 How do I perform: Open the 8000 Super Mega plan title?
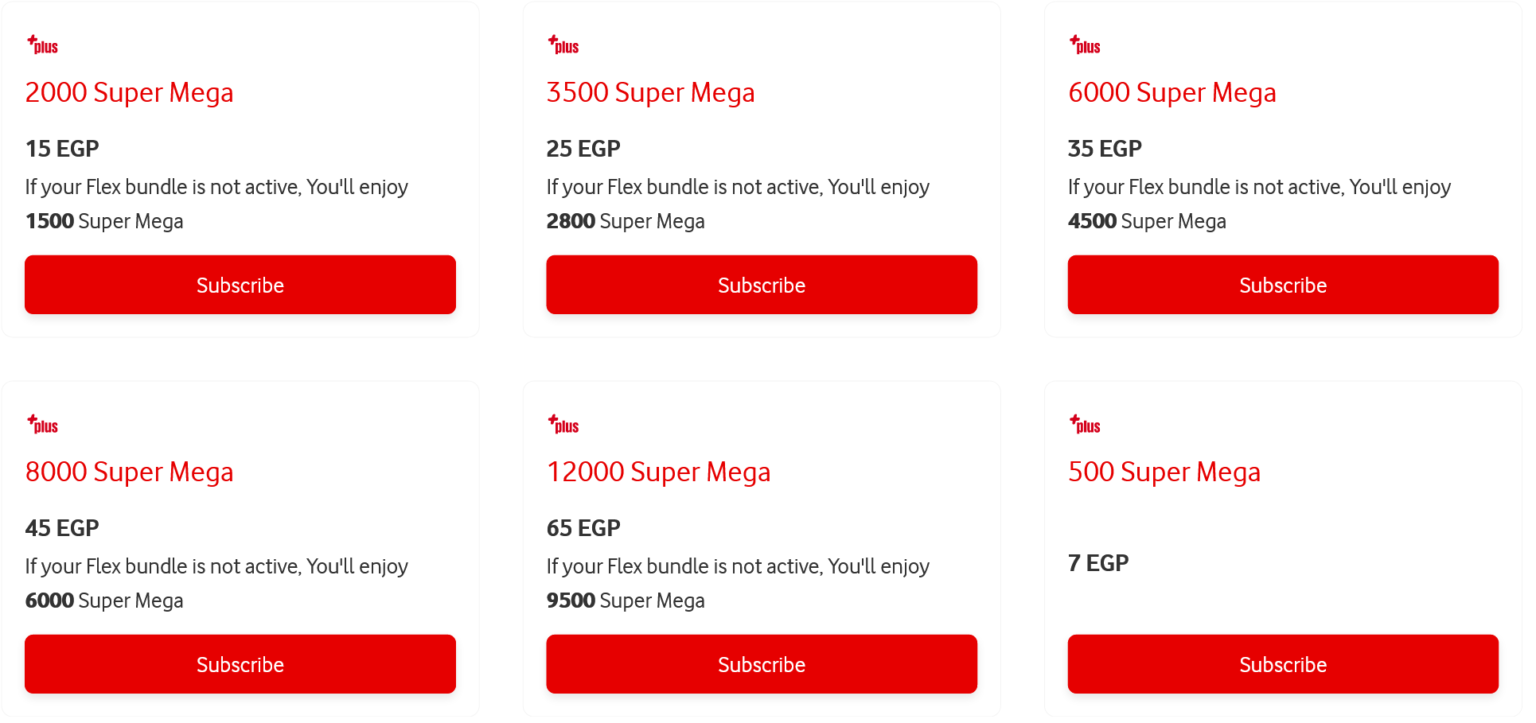[x=129, y=471]
